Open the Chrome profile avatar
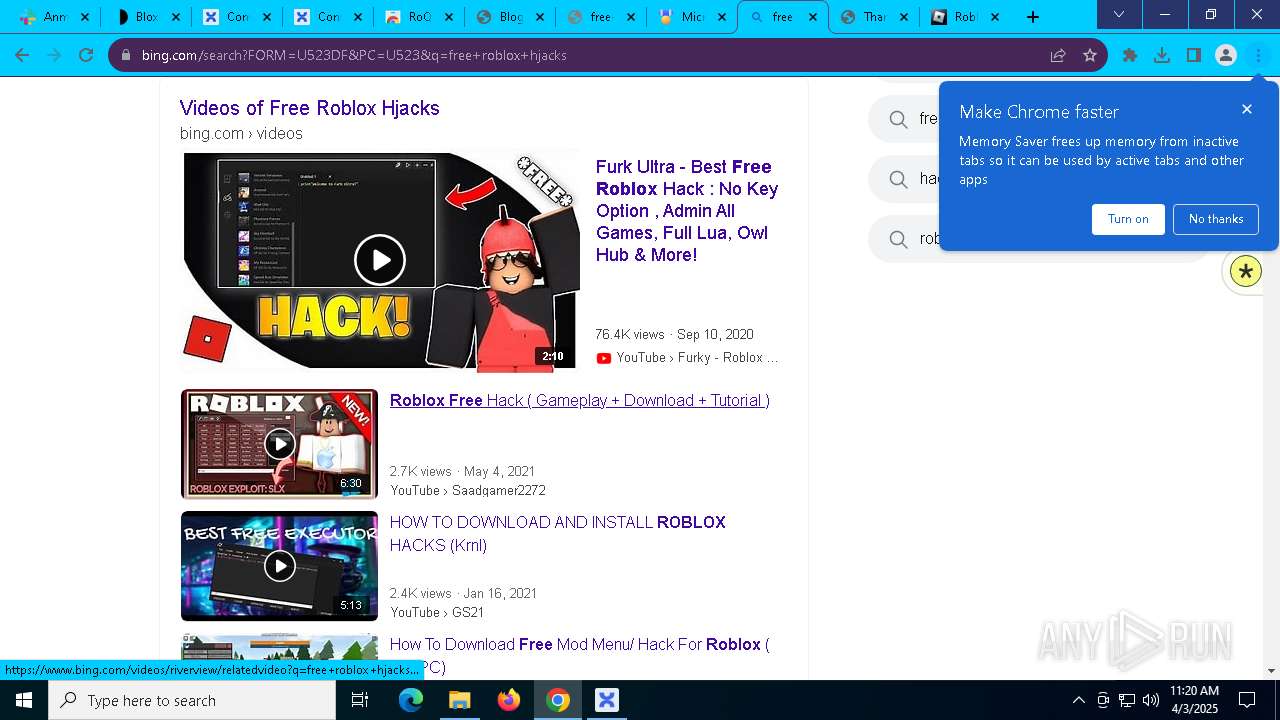The width and height of the screenshot is (1280, 720). (x=1226, y=55)
